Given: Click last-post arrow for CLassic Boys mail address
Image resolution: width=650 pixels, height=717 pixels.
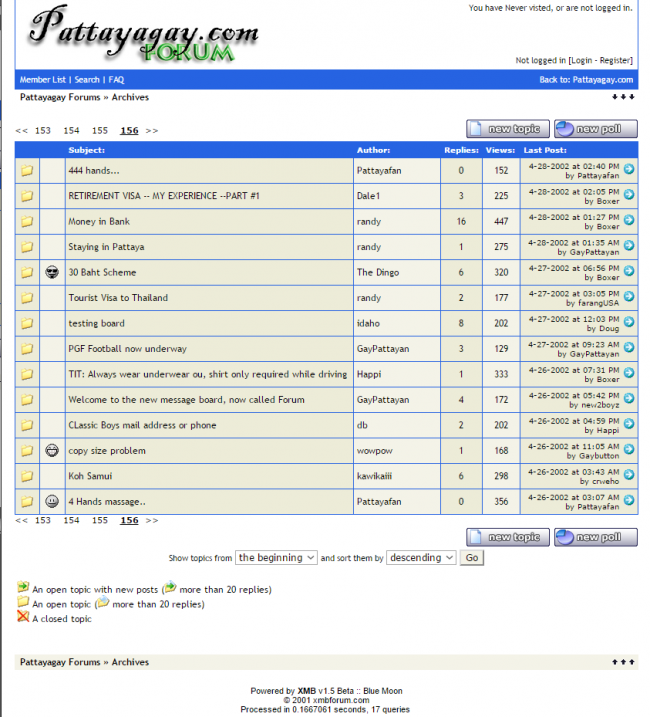Looking at the screenshot, I should 629,423.
